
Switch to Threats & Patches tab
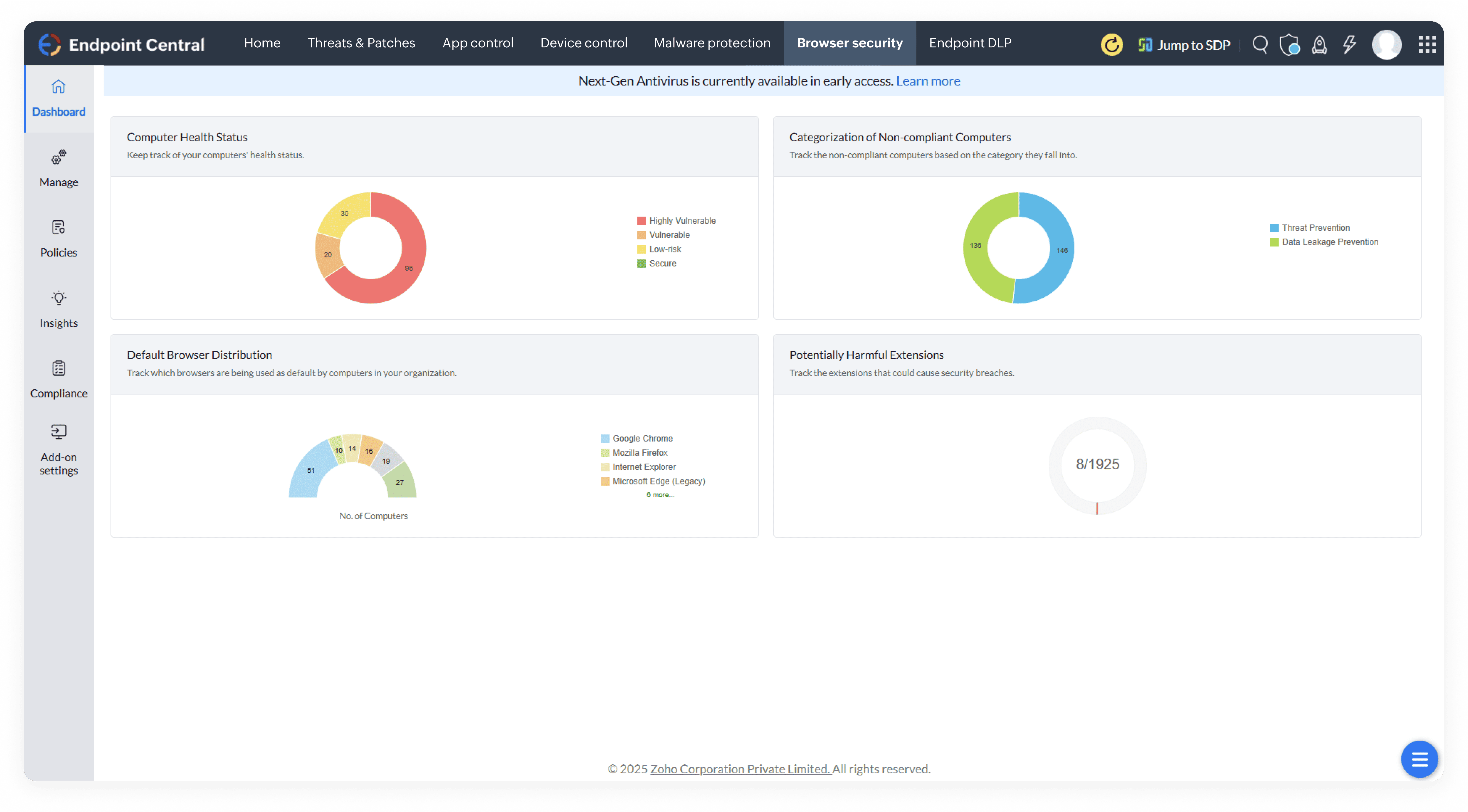point(361,43)
